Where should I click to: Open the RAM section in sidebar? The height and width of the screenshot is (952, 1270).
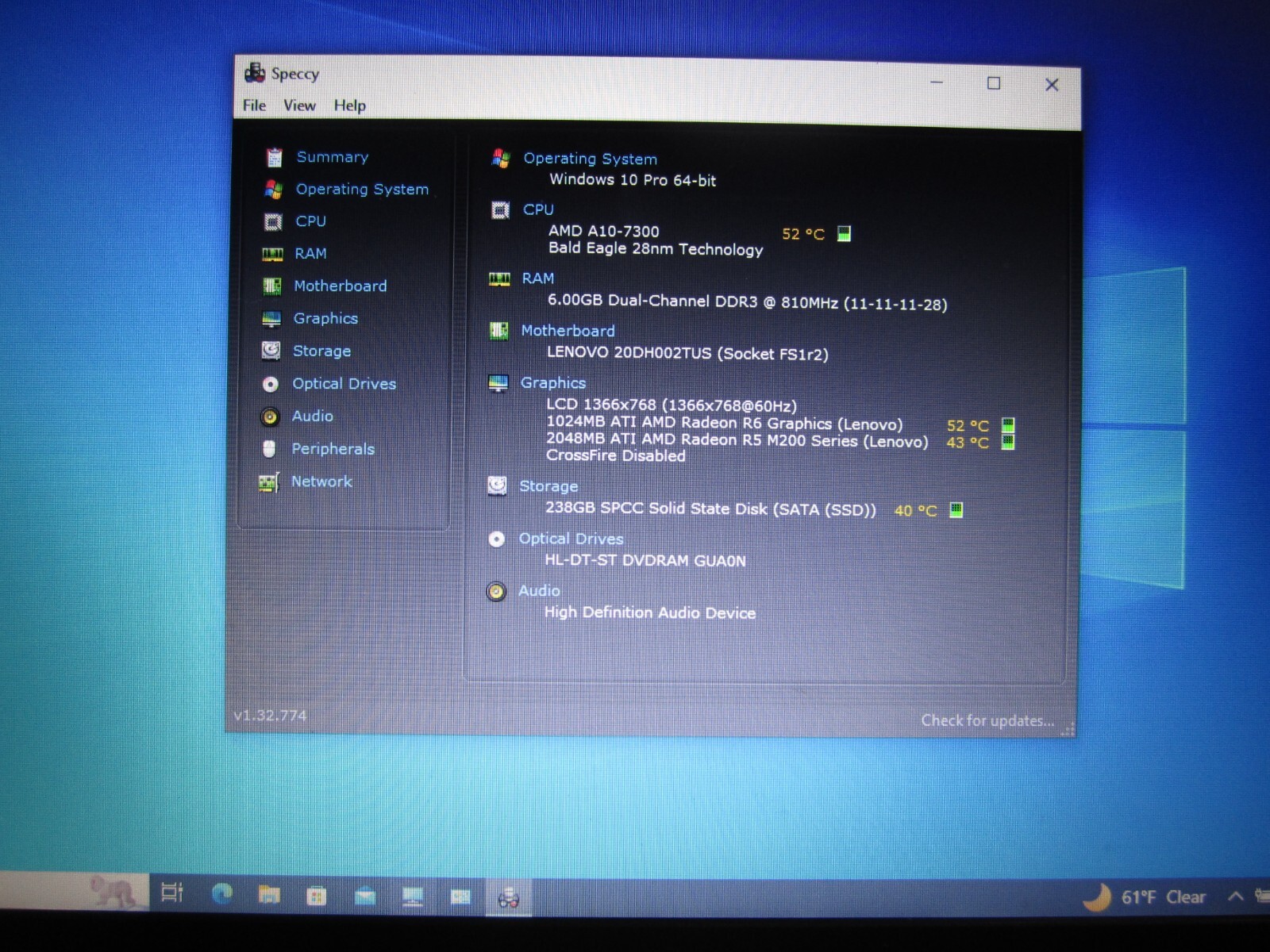click(310, 254)
